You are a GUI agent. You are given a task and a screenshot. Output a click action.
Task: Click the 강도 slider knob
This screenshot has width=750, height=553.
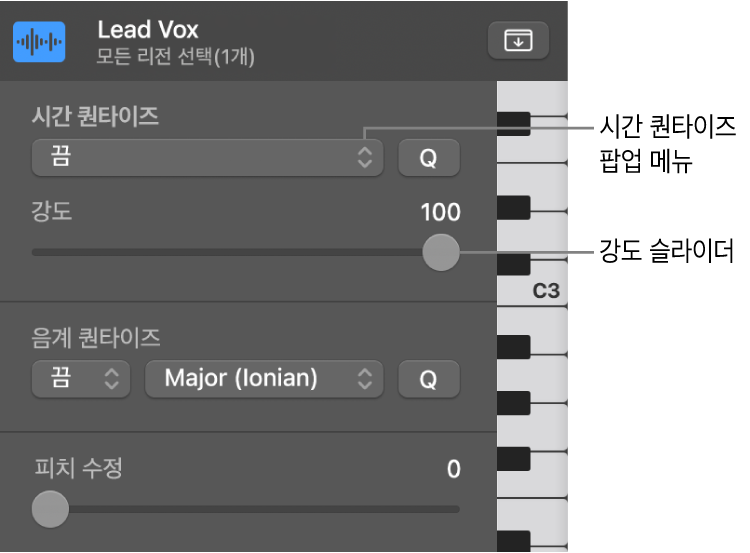439,252
